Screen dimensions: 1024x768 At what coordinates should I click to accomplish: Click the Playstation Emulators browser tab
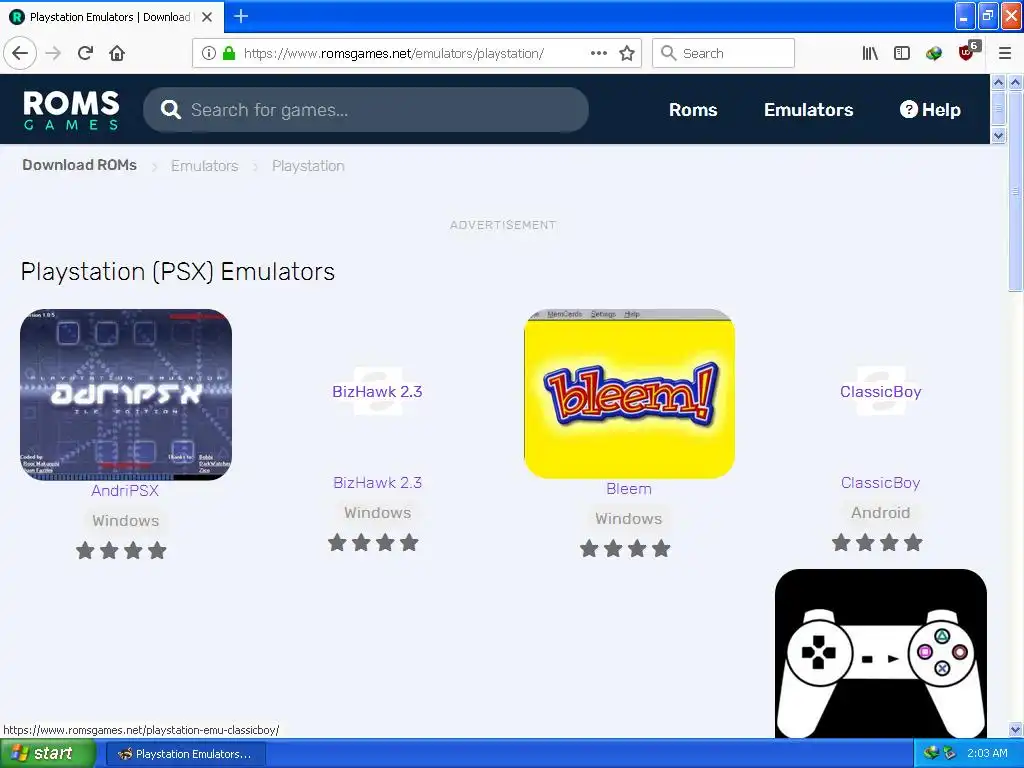click(x=111, y=17)
